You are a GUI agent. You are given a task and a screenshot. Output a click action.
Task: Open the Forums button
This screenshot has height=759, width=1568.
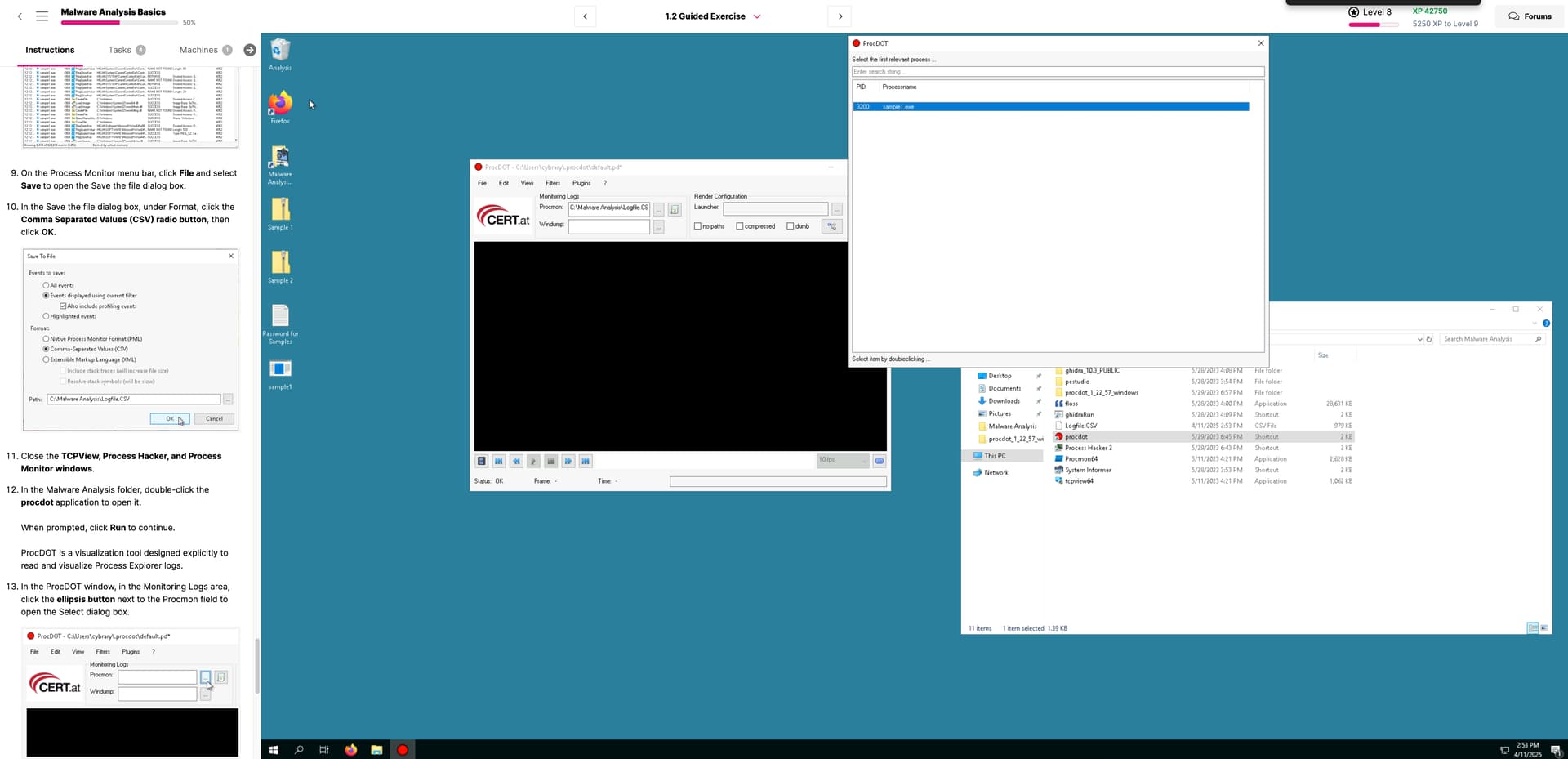1530,16
